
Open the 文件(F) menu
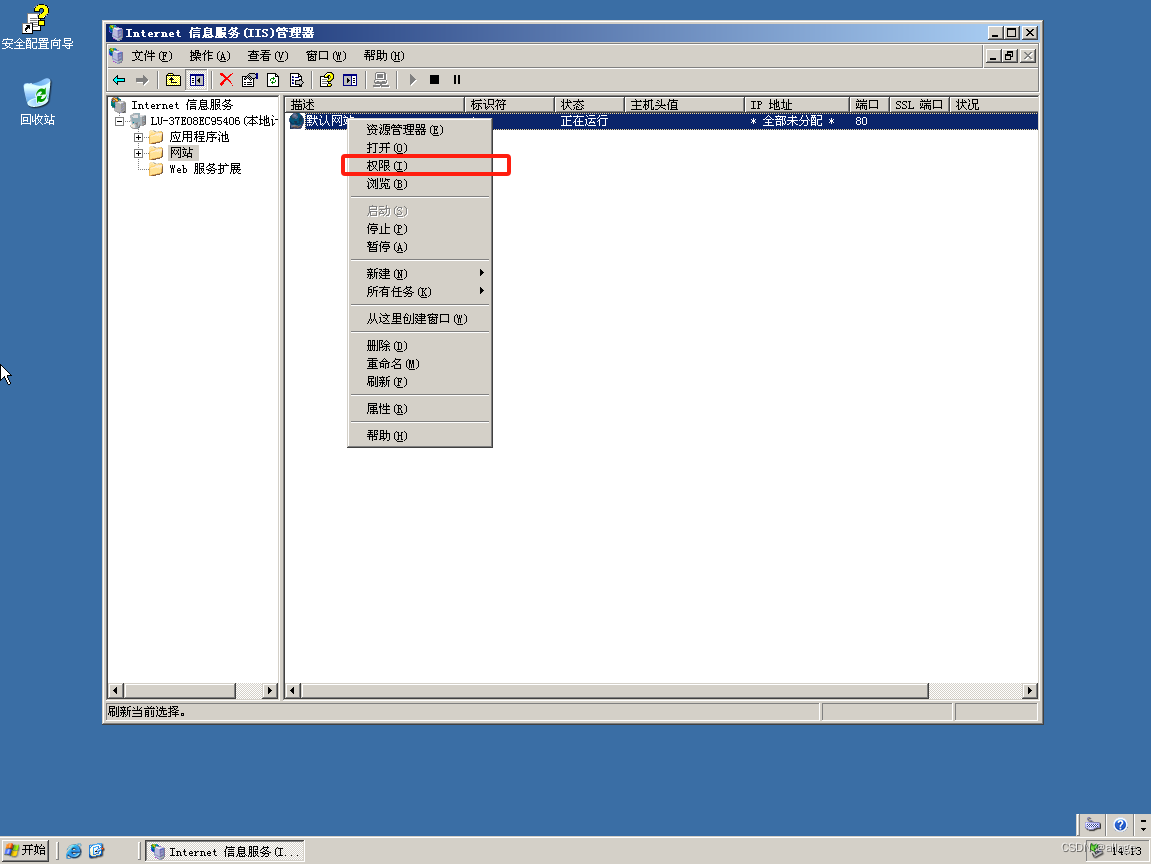[151, 56]
